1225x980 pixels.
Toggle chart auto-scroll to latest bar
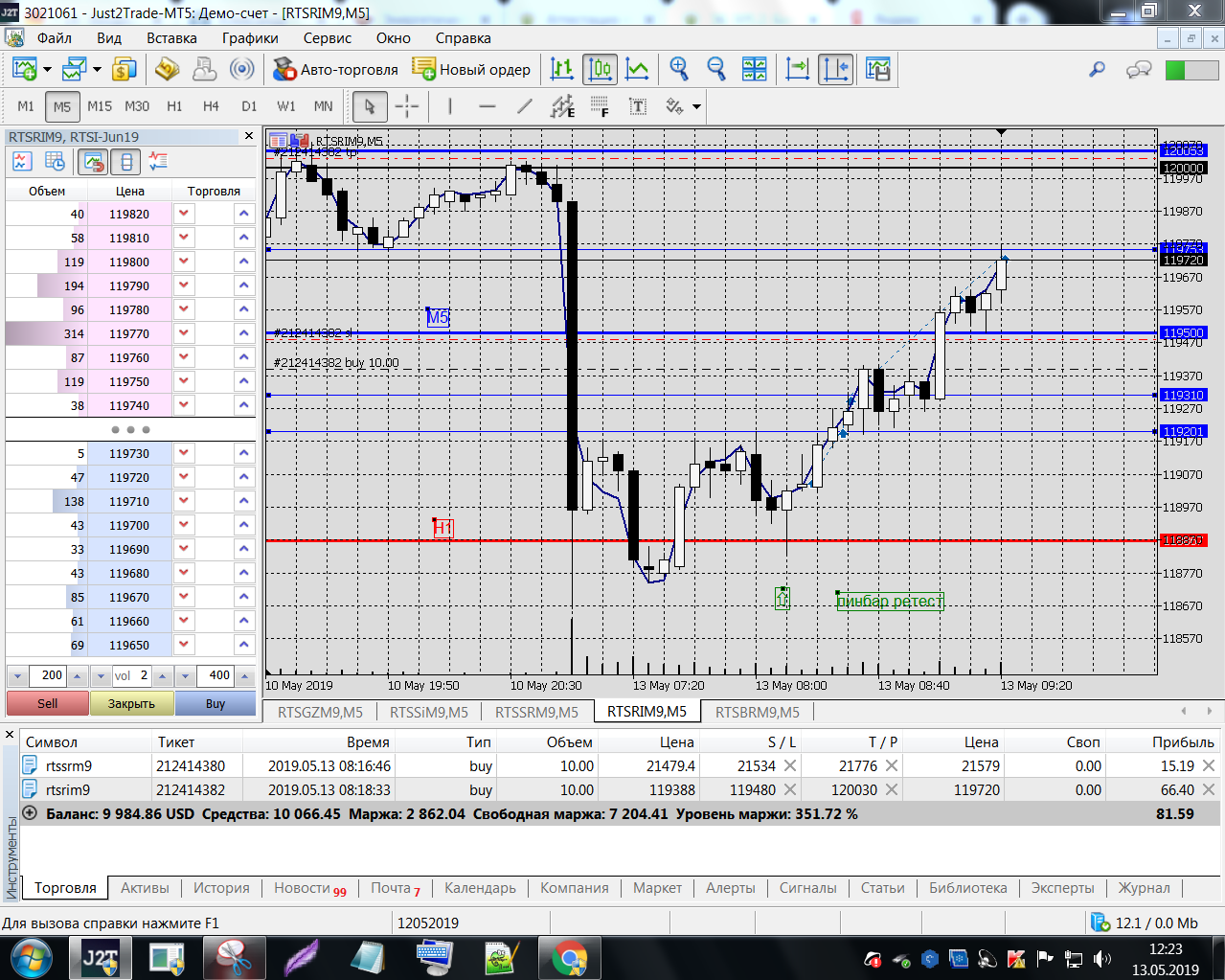point(798,69)
